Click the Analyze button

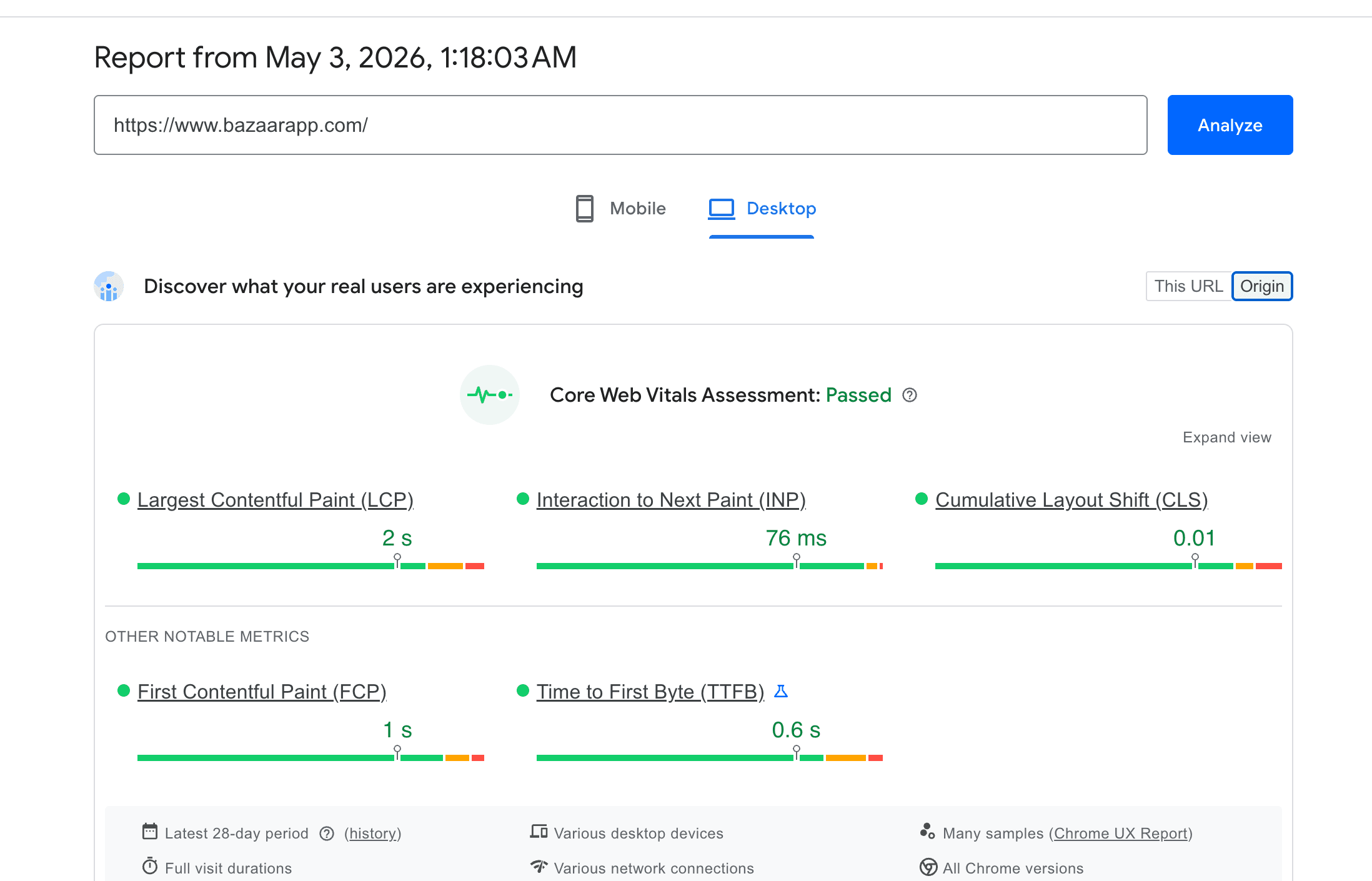click(x=1230, y=125)
